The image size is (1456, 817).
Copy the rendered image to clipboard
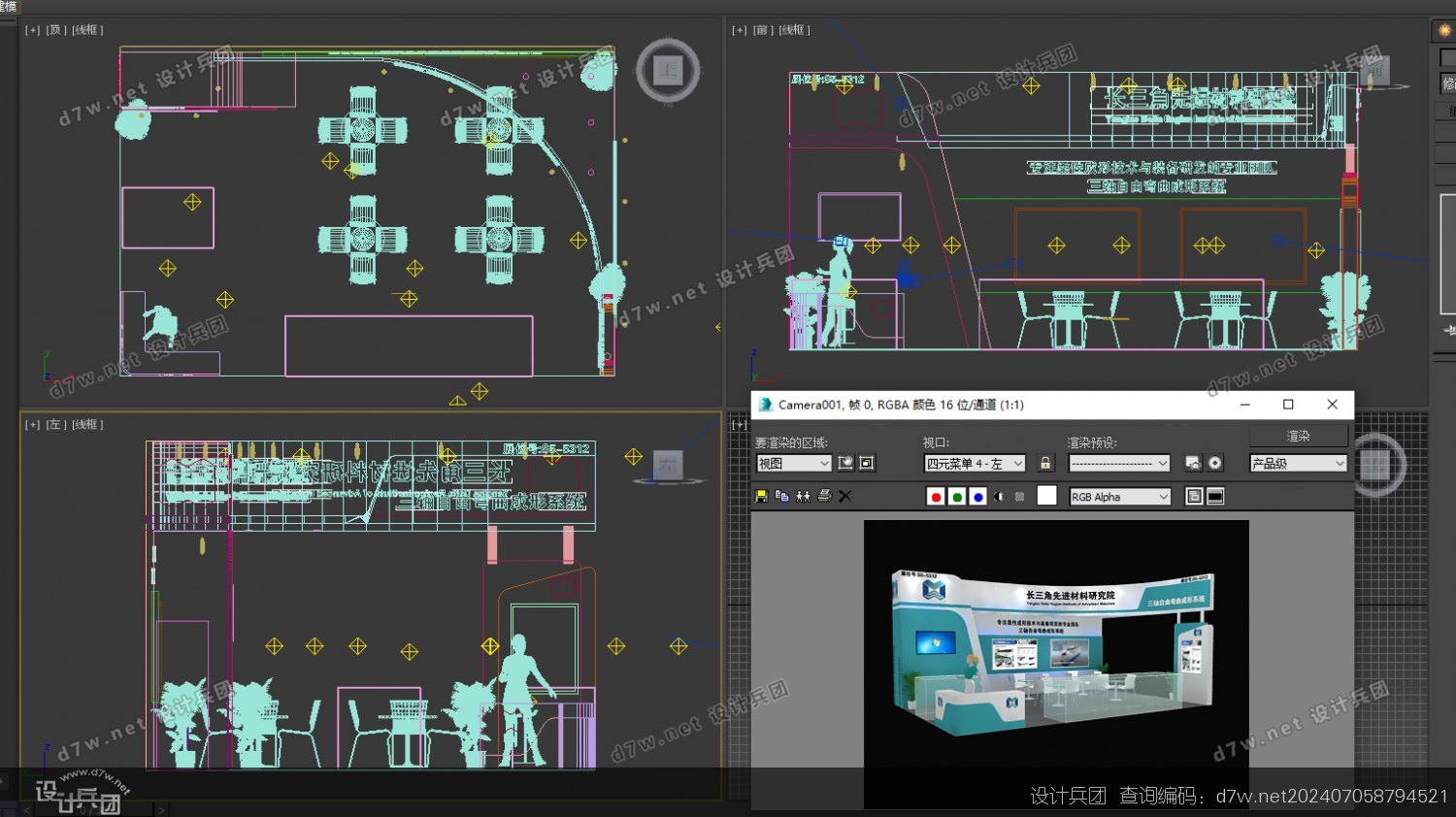(782, 496)
